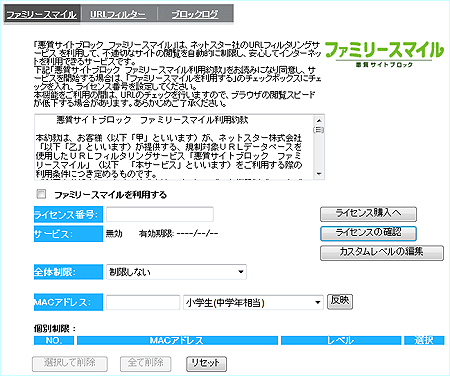The width and height of the screenshot is (450, 376).
Task: Click the MACアドレス table column header
Action: [177, 340]
